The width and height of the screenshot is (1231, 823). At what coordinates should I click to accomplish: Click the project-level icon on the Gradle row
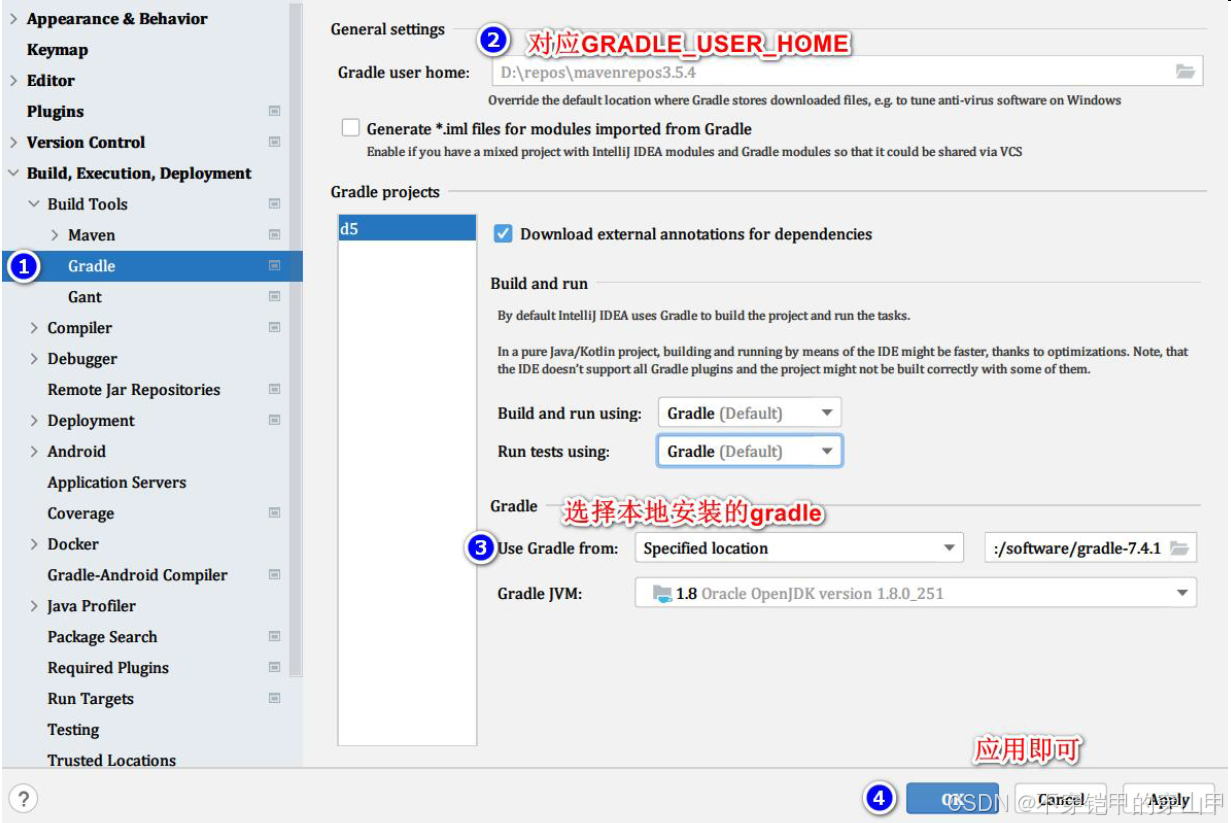(x=275, y=266)
